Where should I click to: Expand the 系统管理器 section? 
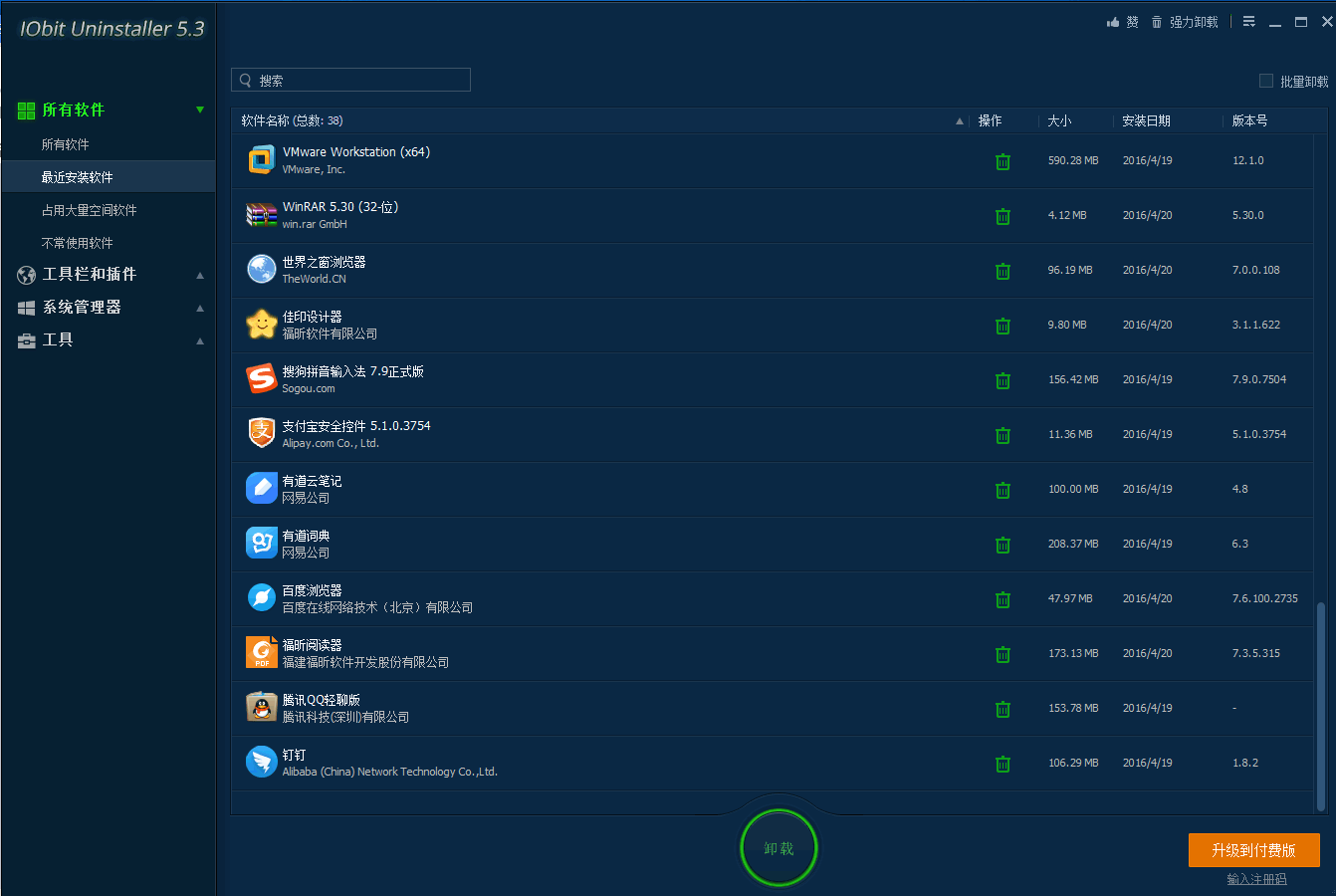coord(200,308)
